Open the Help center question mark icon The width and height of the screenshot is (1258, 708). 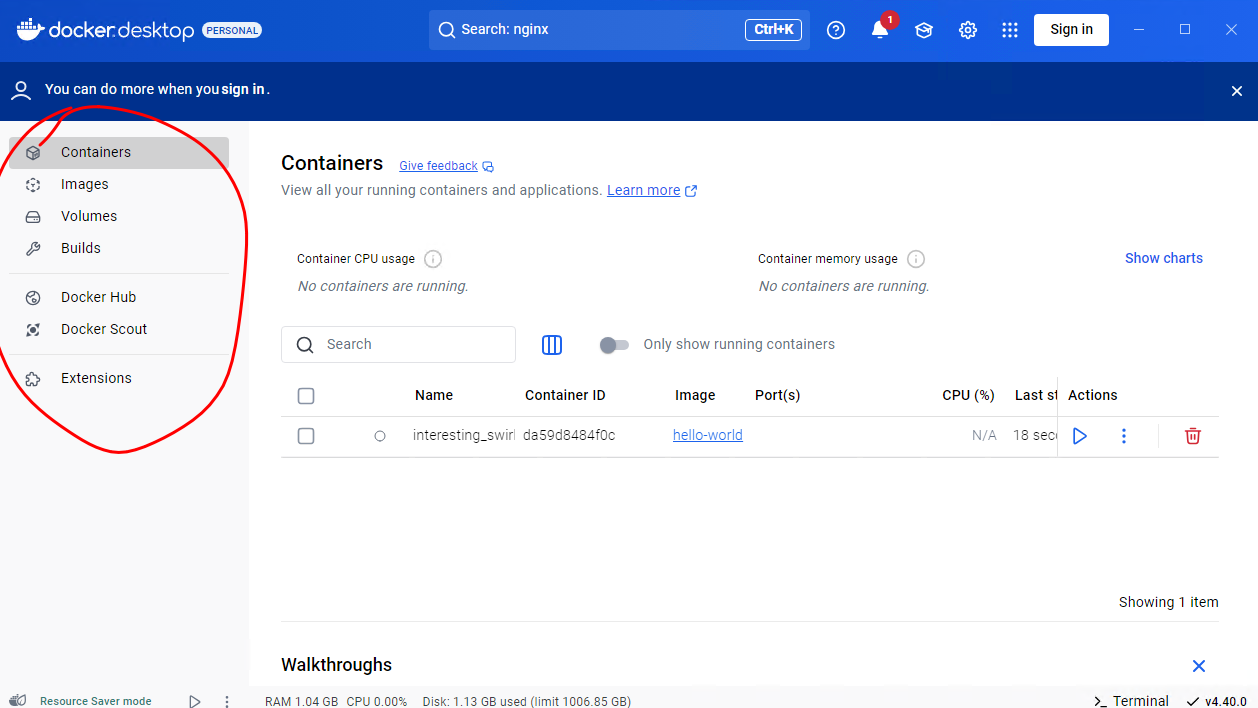click(x=836, y=30)
